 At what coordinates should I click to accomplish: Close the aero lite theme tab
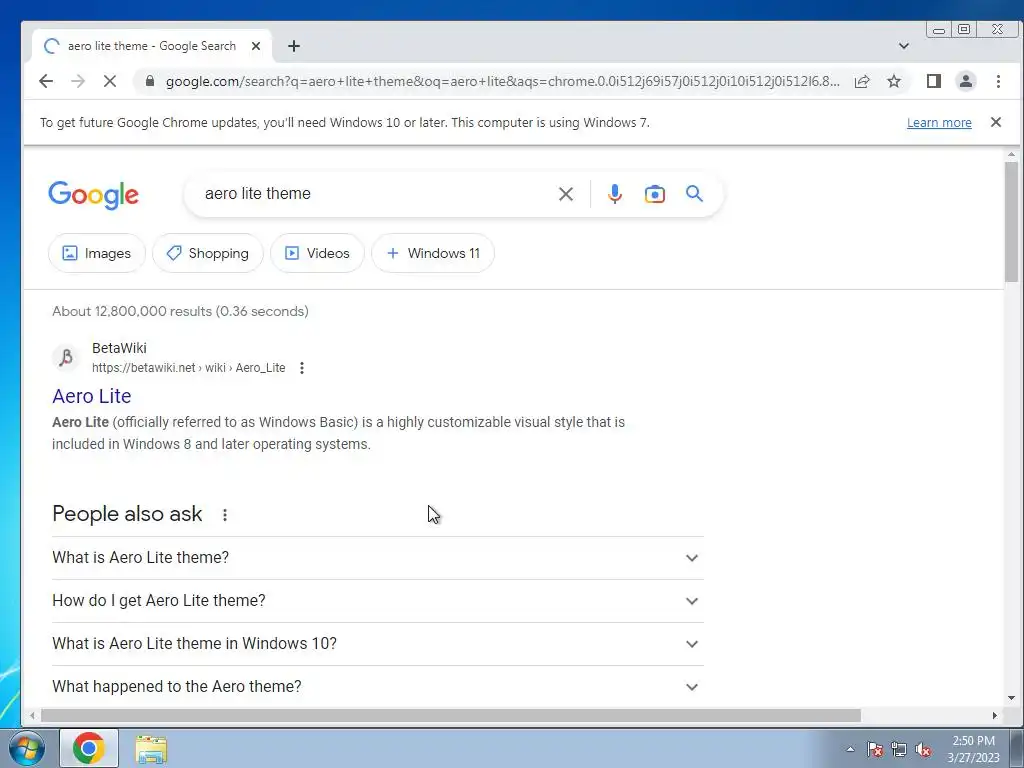pyautogui.click(x=256, y=46)
